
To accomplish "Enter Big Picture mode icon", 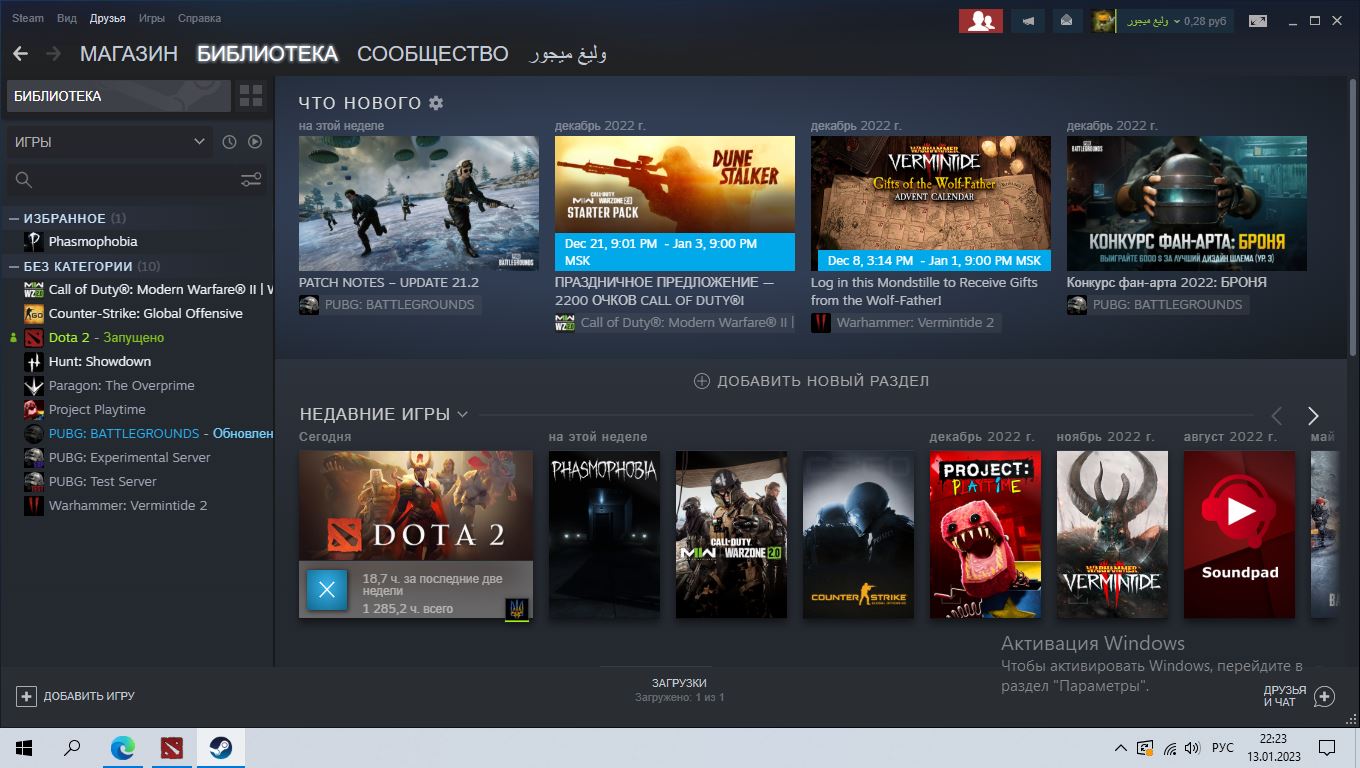I will [x=1257, y=20].
